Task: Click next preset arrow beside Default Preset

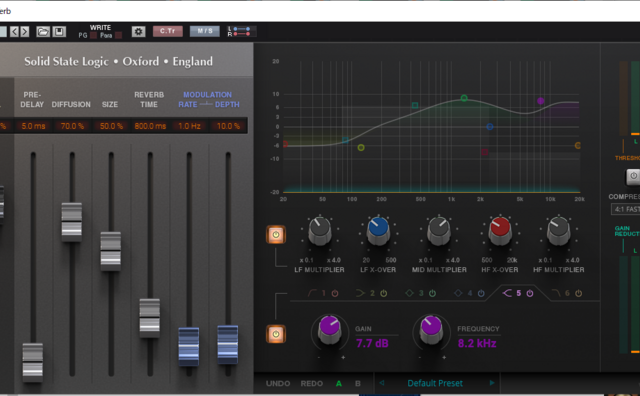Action: (x=492, y=383)
